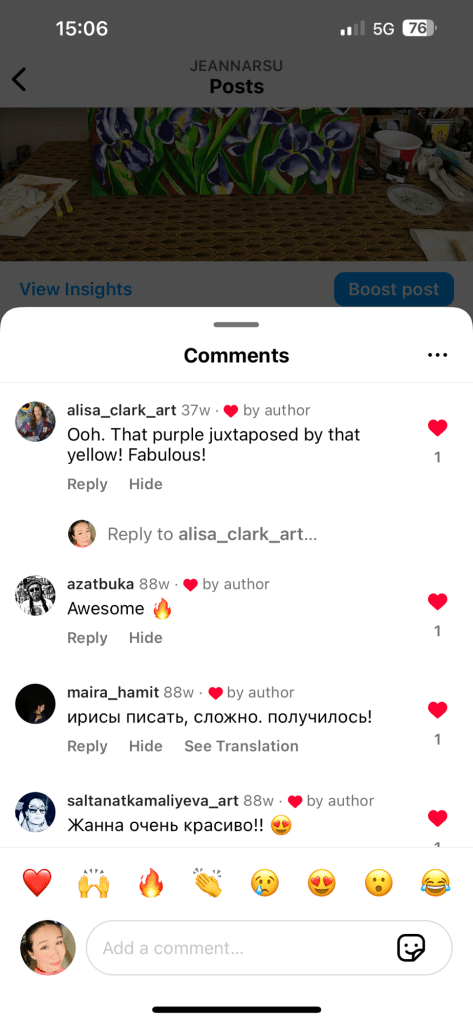
Task: See Translation of maira_hamit's comment
Action: coord(241,746)
